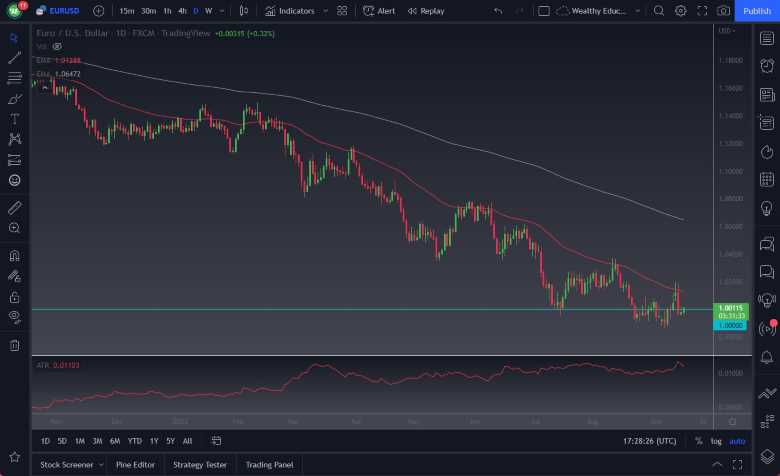Open the EURUSD symbol search
Screen dimensions: 780x476
[58, 11]
